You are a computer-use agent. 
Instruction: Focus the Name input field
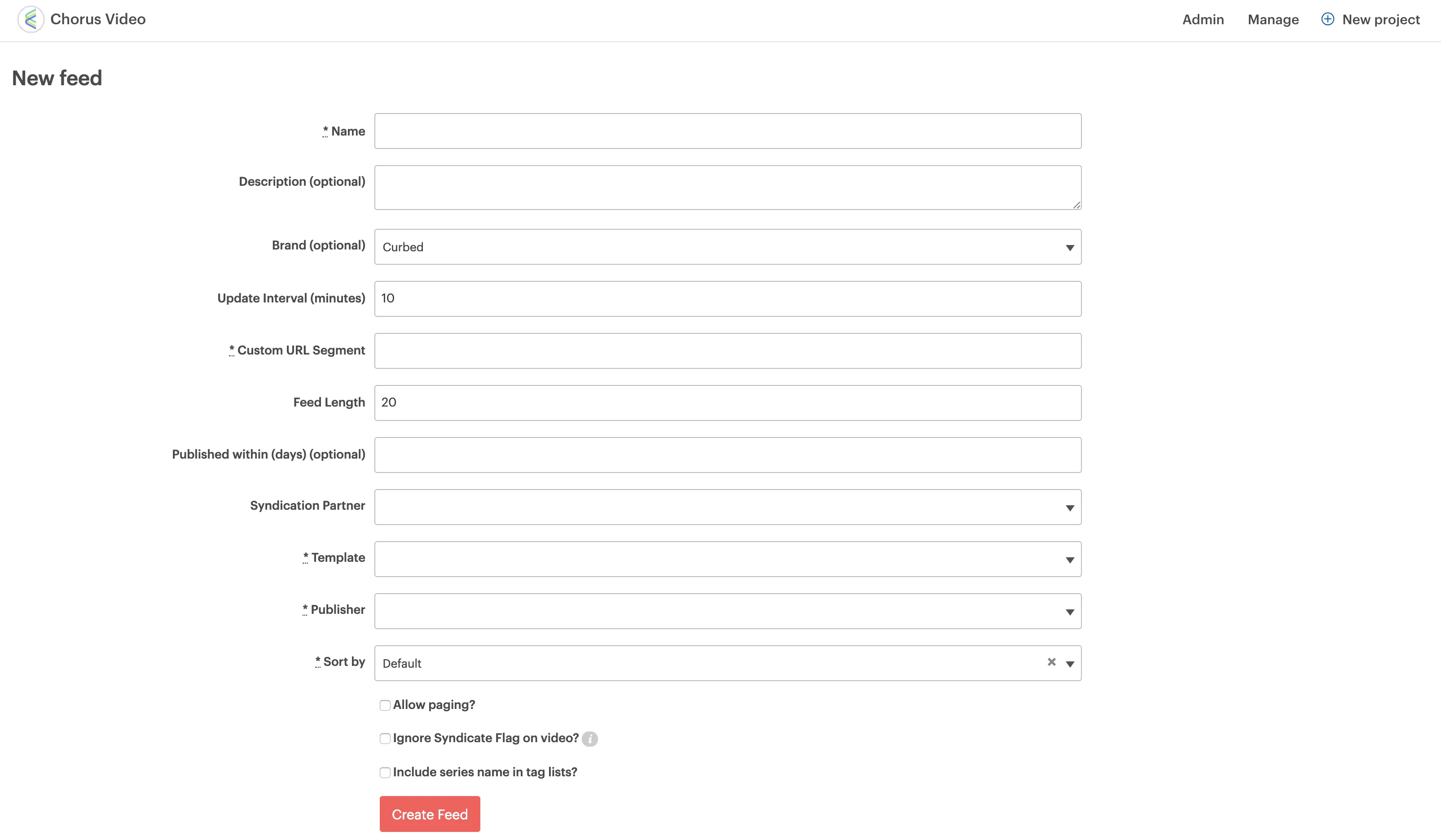coord(727,131)
